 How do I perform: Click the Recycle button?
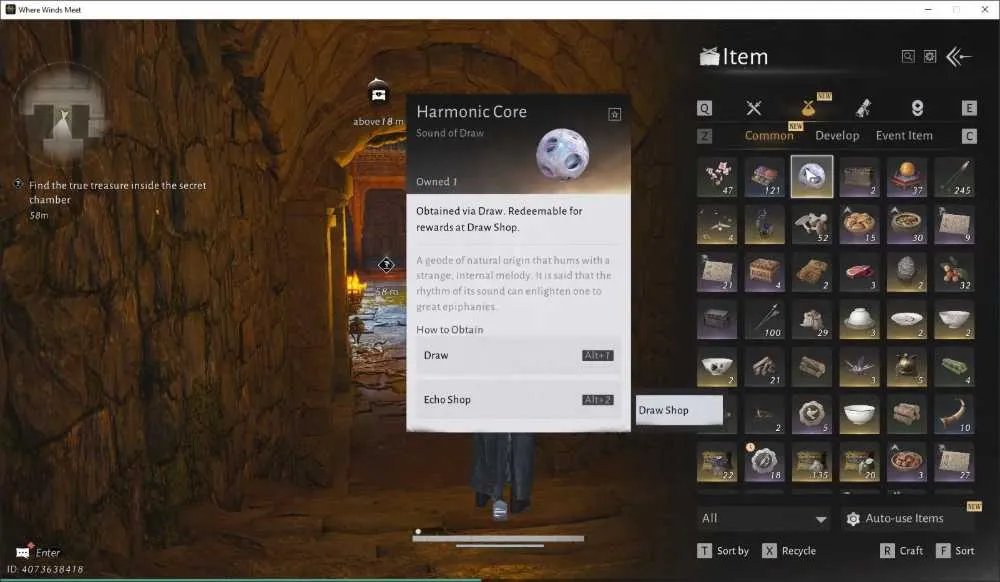click(789, 551)
